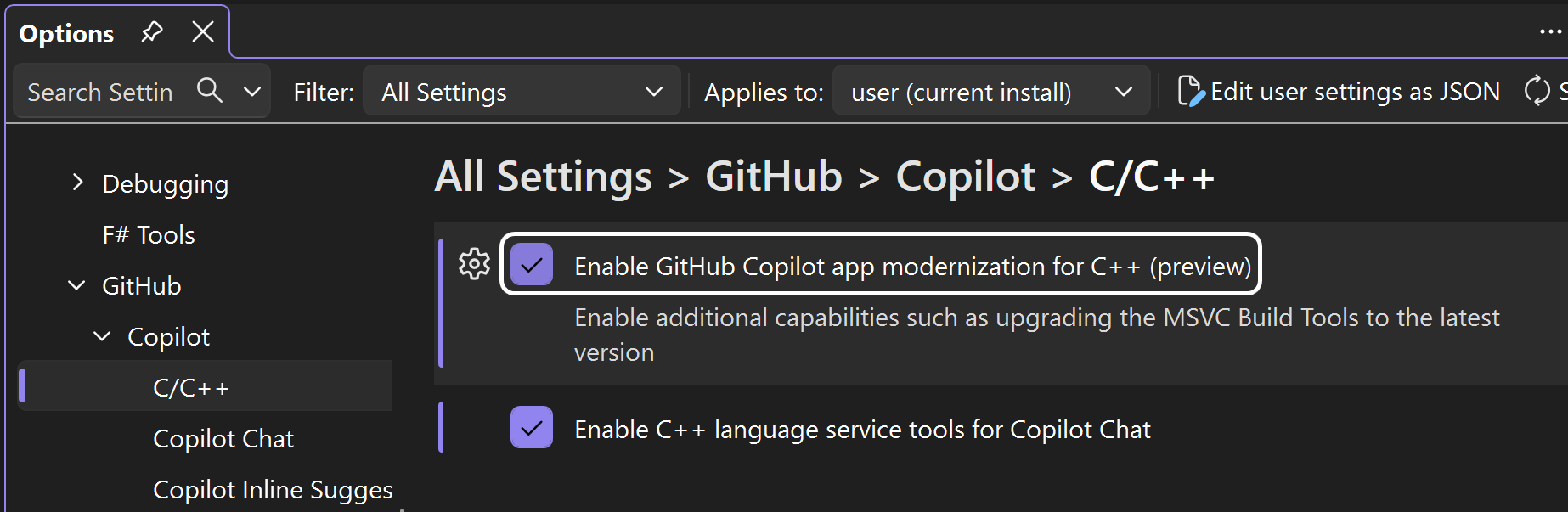Select Copilot Chat in the settings tree
This screenshot has width=1568, height=512.
[223, 438]
